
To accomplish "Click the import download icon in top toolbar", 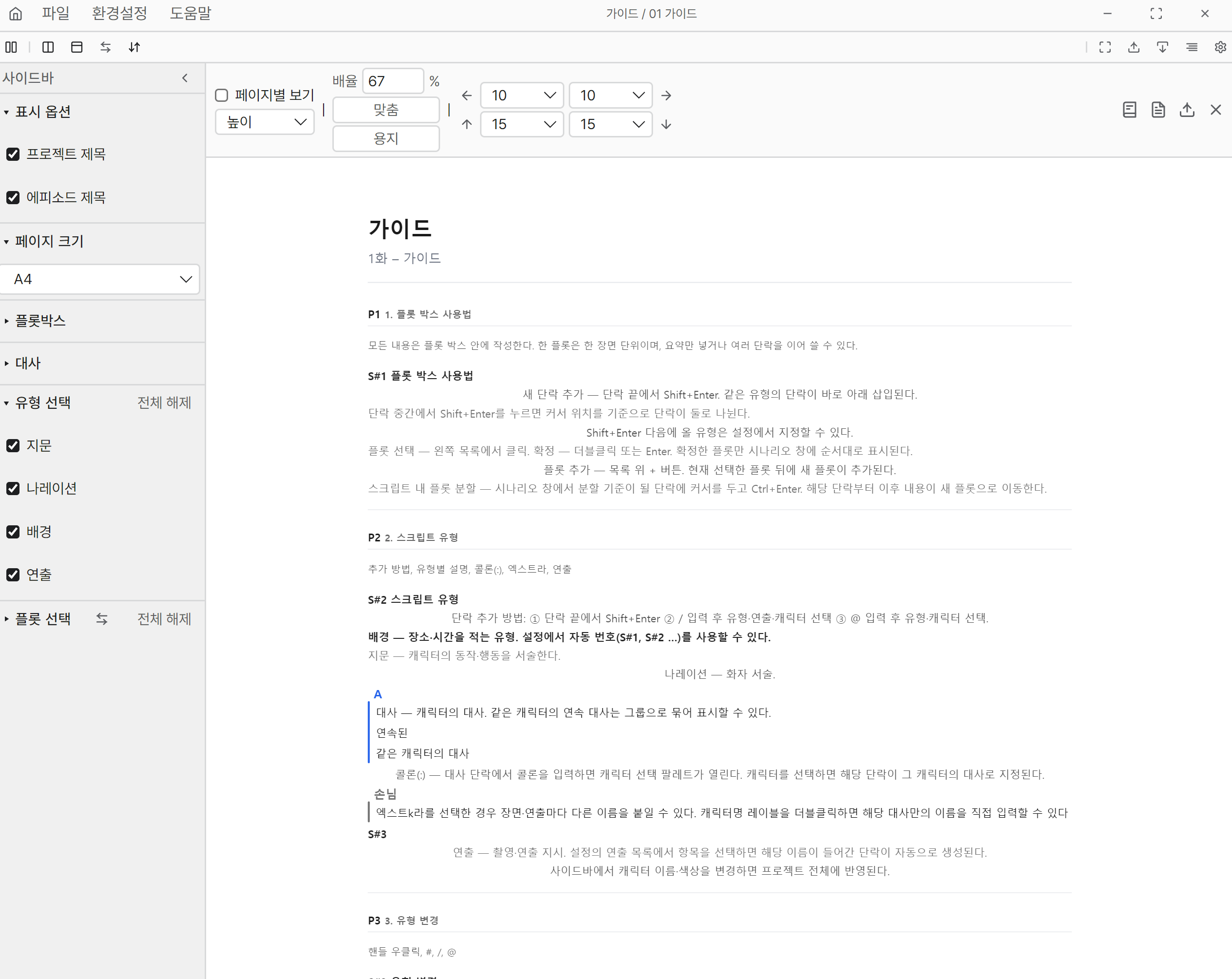I will [x=1162, y=47].
